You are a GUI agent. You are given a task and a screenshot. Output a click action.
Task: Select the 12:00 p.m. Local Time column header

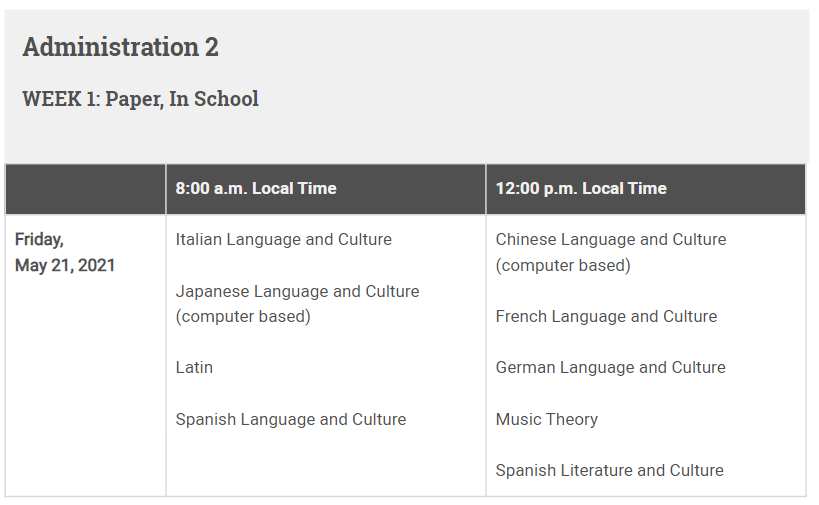tap(581, 188)
